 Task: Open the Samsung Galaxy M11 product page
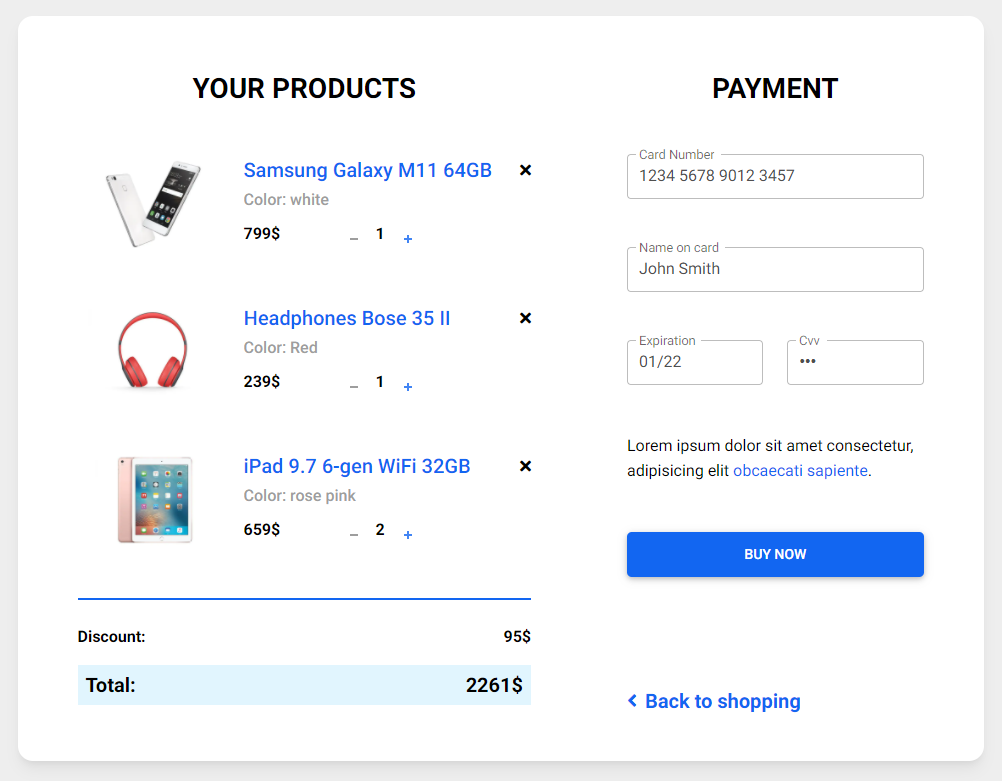pyautogui.click(x=367, y=170)
